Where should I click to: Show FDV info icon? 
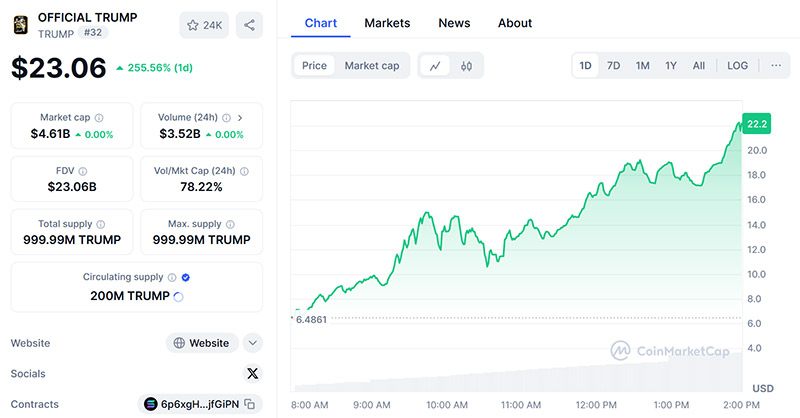click(x=83, y=171)
